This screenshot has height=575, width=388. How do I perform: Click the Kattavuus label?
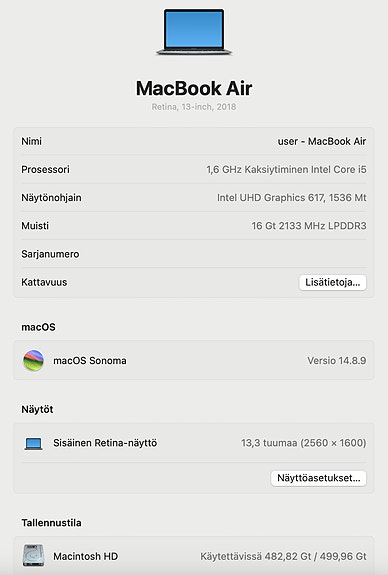click(44, 282)
